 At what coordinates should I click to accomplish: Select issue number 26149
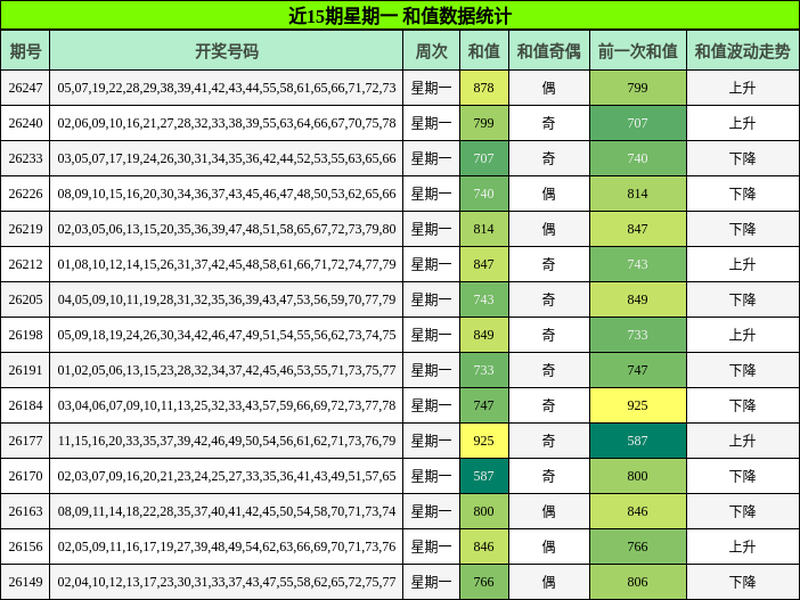[x=25, y=581]
